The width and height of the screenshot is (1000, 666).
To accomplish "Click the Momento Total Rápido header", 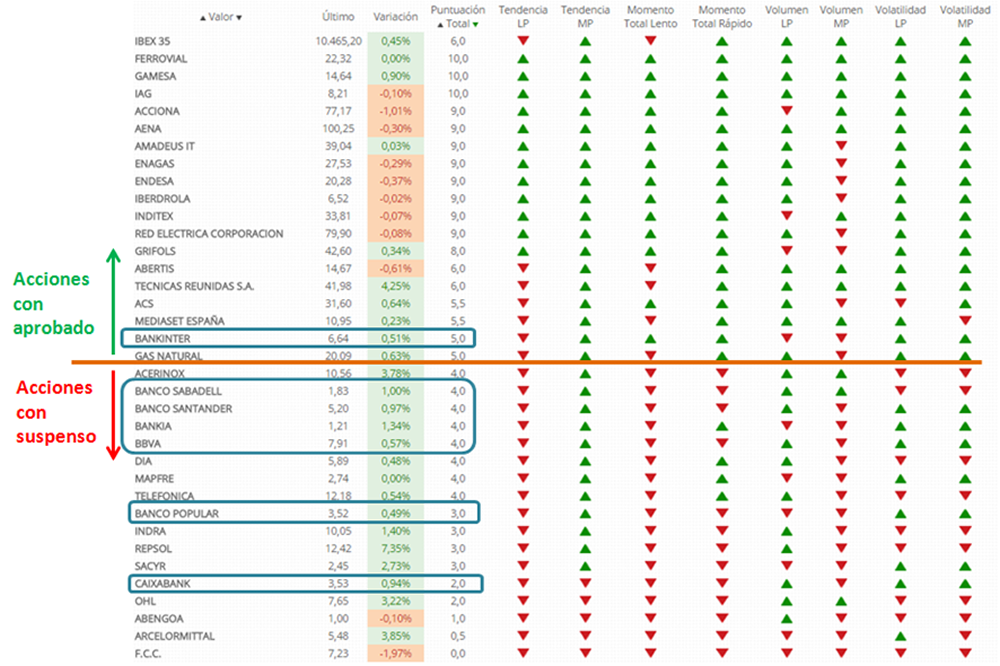I will click(x=722, y=17).
